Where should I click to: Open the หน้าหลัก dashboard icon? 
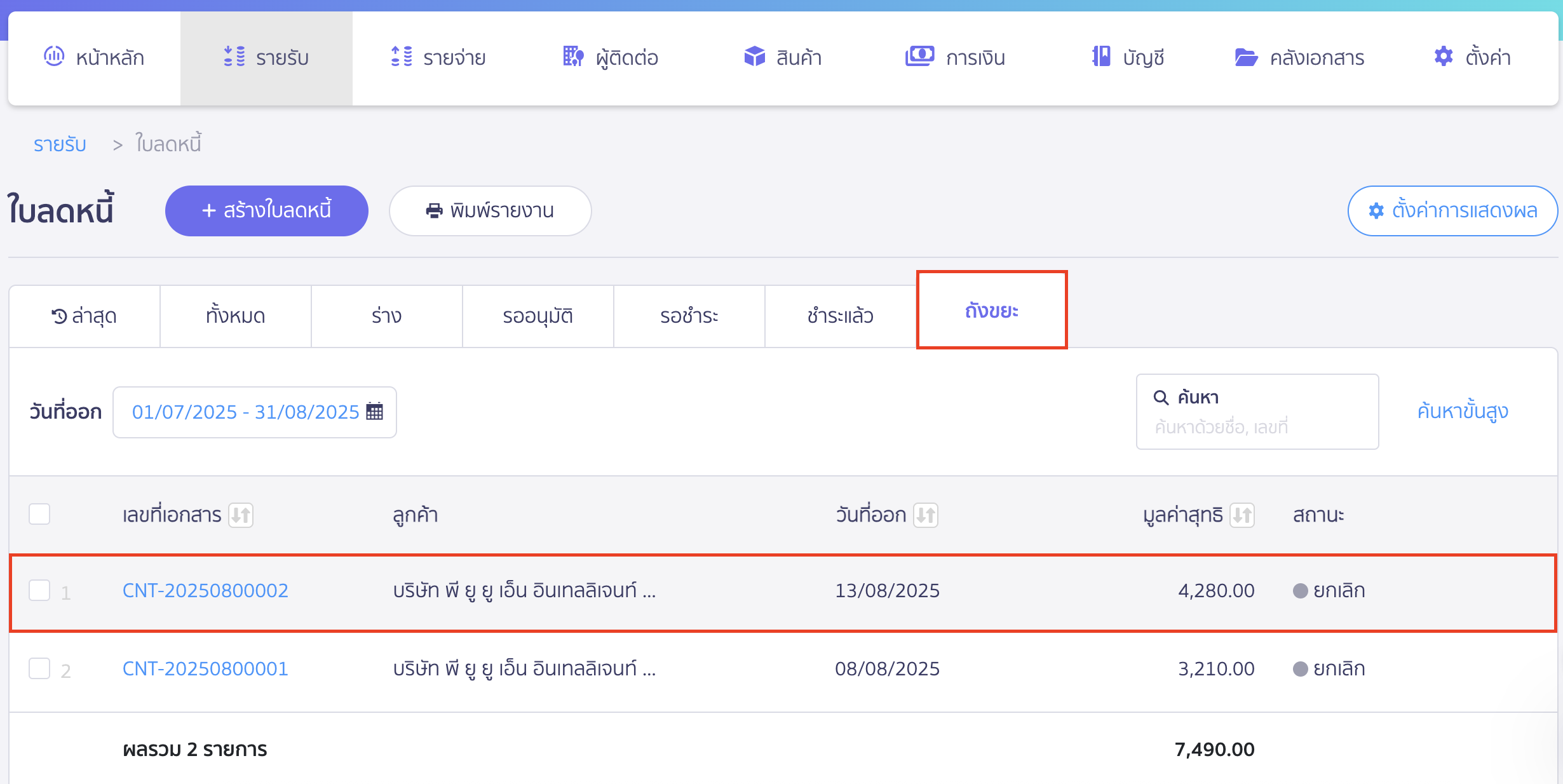pos(54,57)
